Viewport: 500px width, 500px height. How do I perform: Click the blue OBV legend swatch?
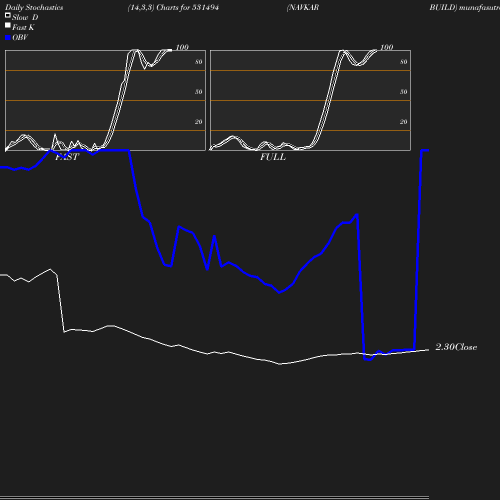[8, 38]
